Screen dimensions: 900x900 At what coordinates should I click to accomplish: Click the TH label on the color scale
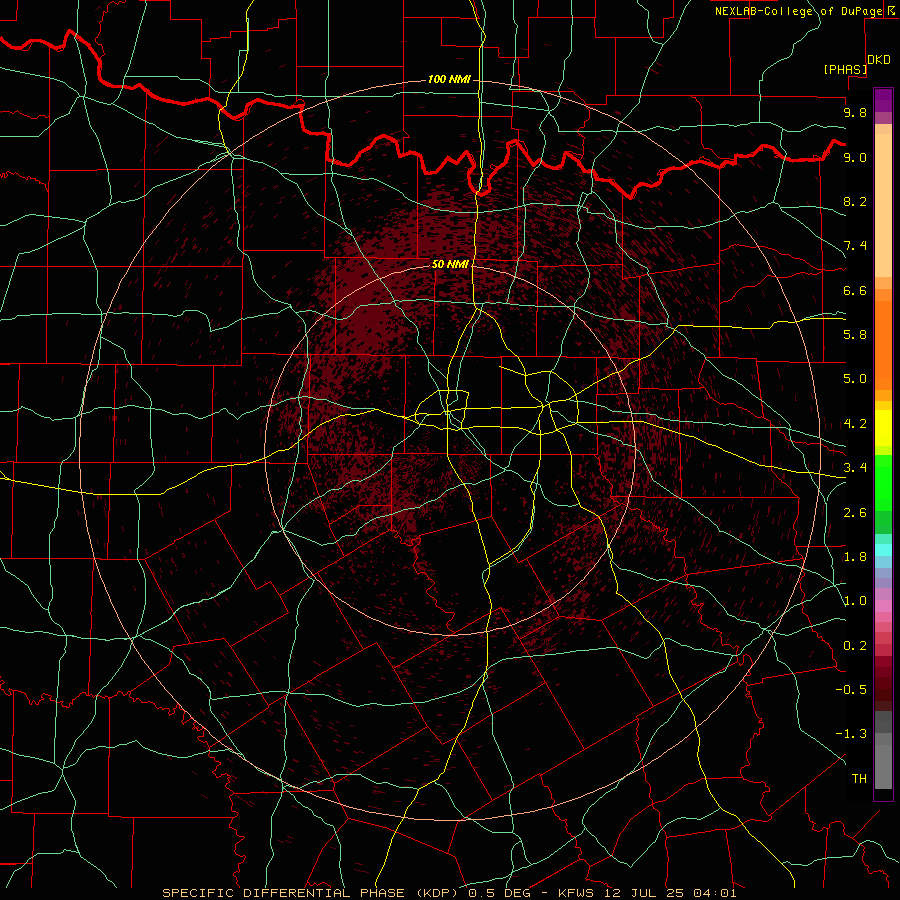(859, 779)
